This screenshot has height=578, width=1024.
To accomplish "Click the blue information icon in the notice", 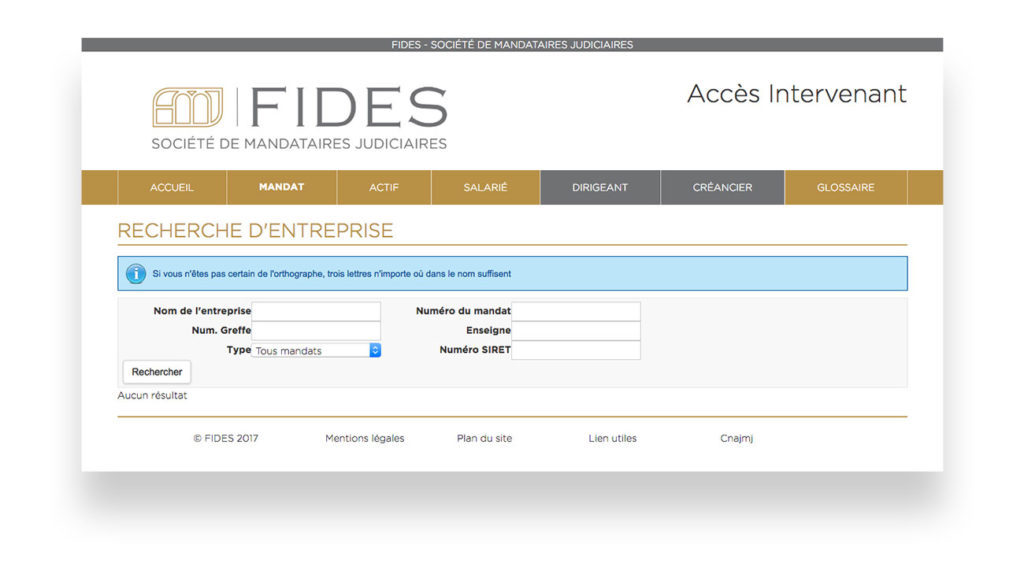I will click(x=135, y=272).
